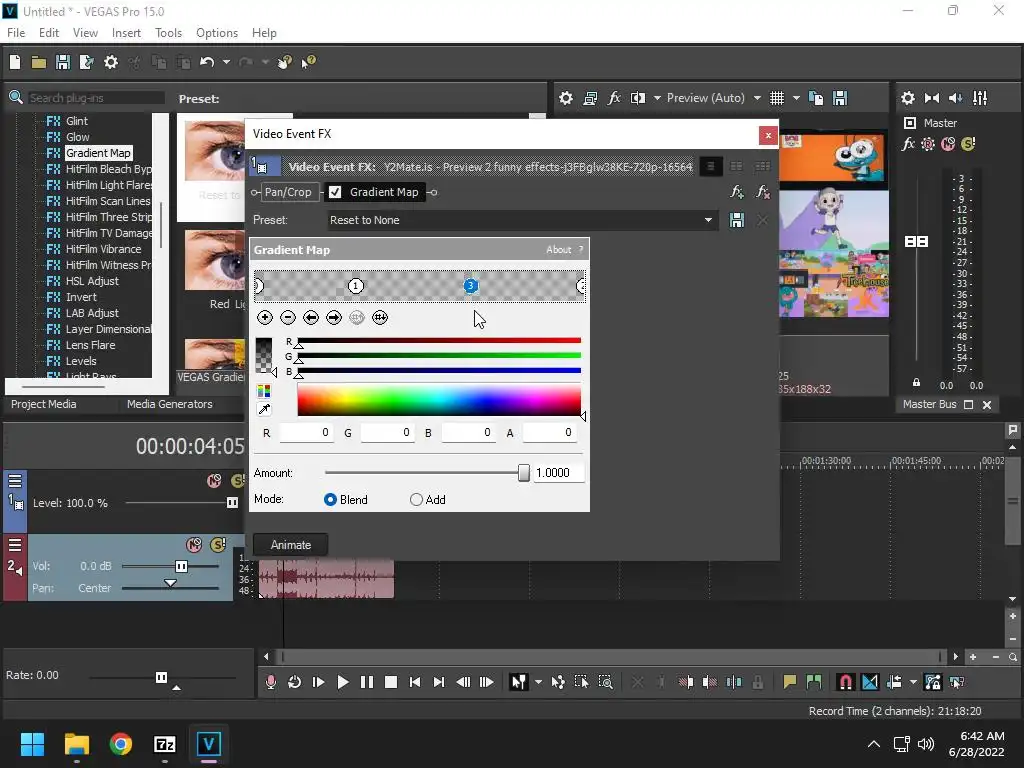This screenshot has height=768, width=1024.
Task: Select previous gradient stop (left arrow)
Action: [x=311, y=317]
